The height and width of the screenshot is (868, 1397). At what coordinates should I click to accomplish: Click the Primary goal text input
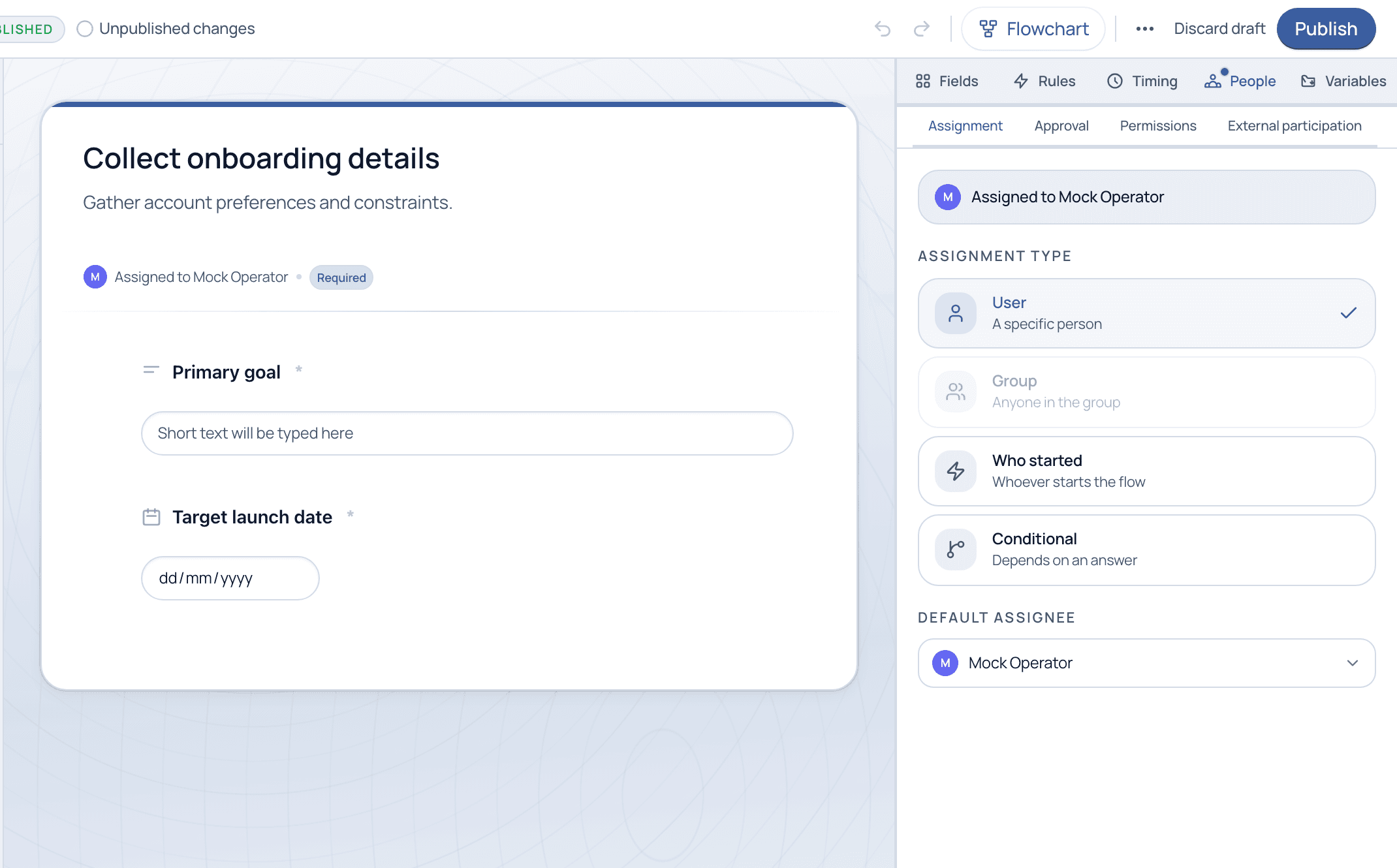click(x=467, y=433)
